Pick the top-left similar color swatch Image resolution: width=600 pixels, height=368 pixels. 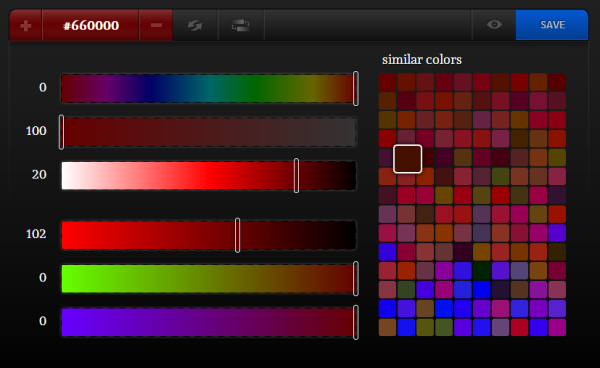[387, 82]
